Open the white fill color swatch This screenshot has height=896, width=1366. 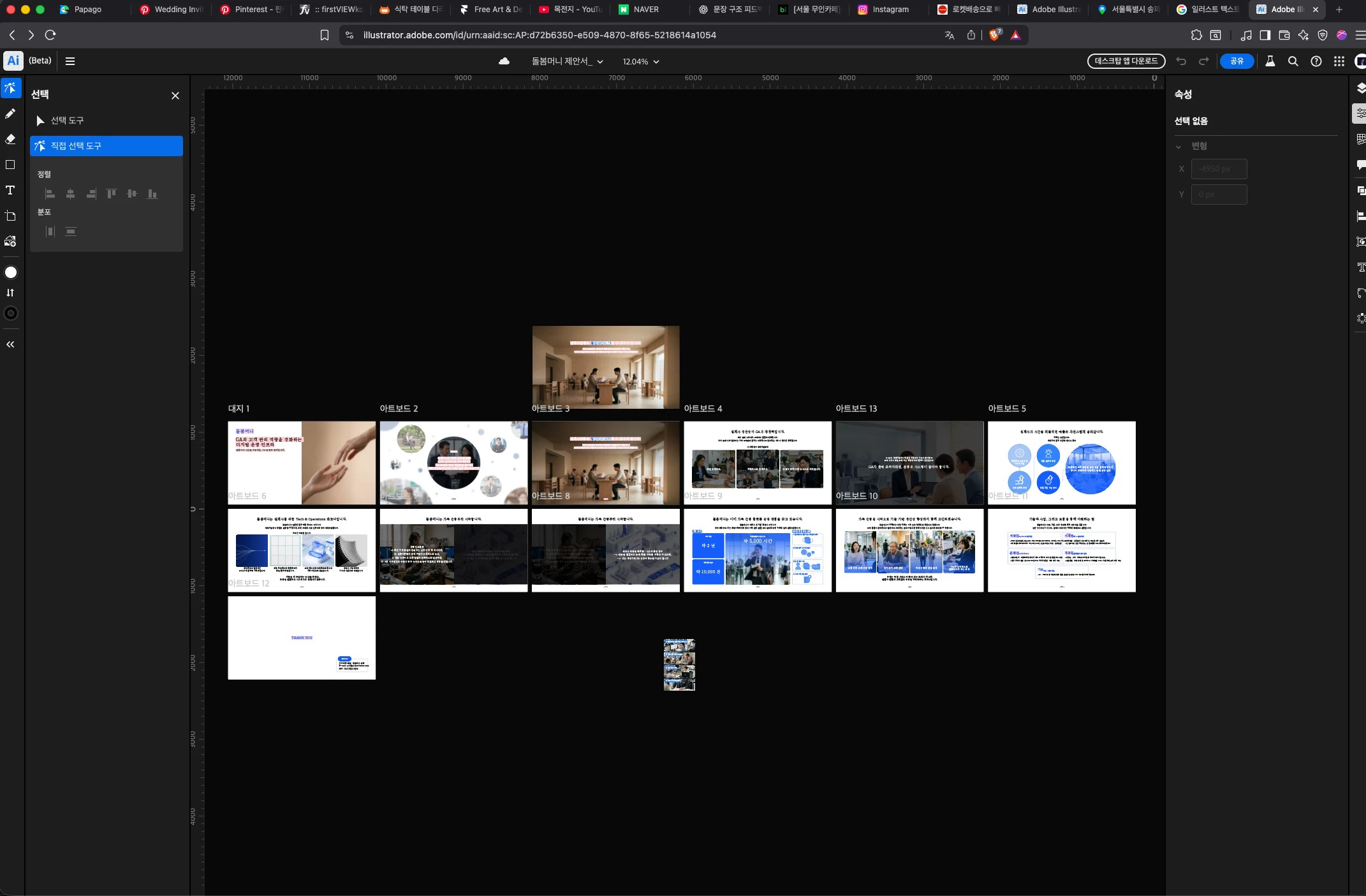[10, 272]
